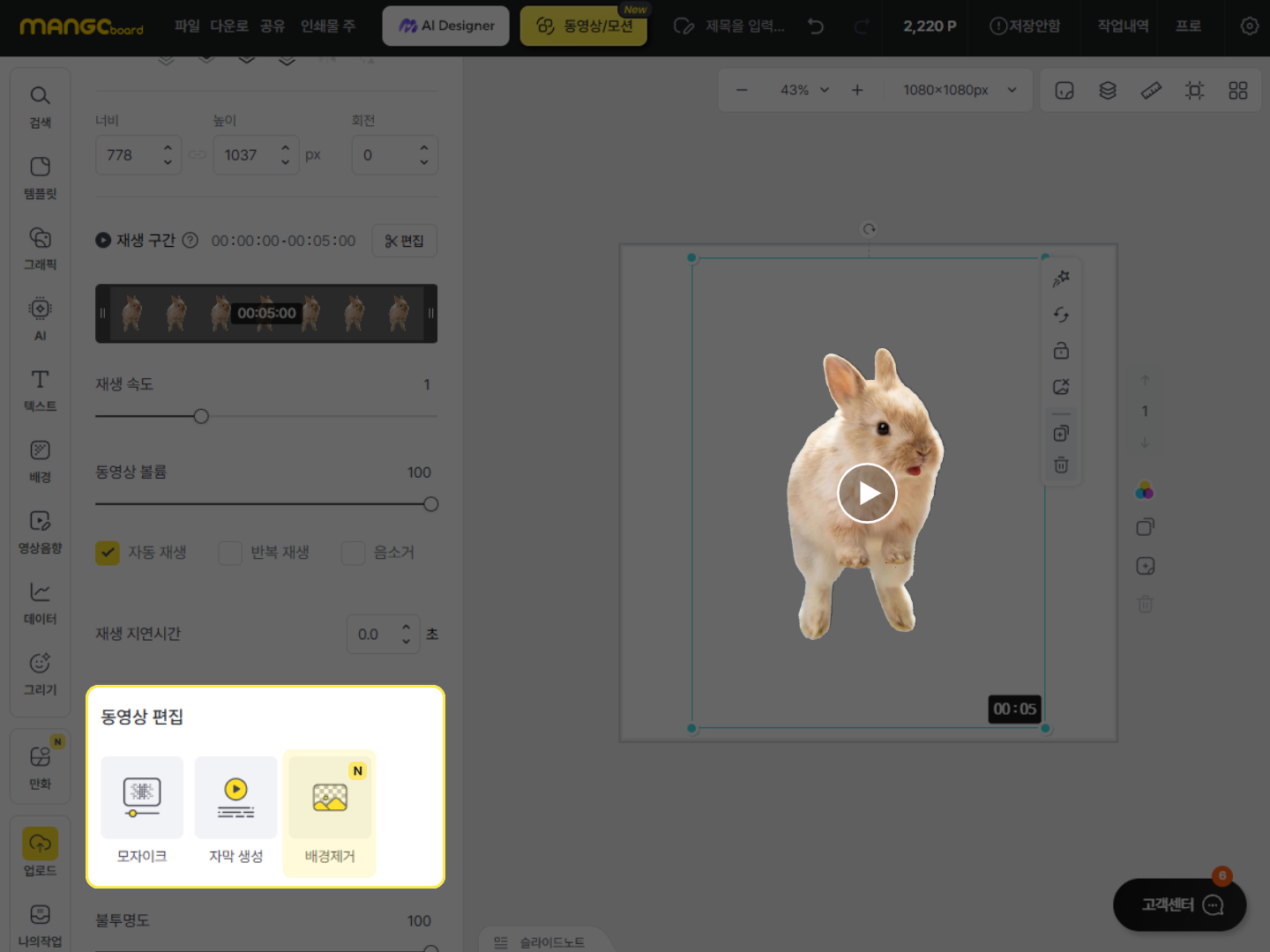This screenshot has height=952, width=1270.
Task: Enable the 반복 재생 loop checkbox
Action: (230, 553)
